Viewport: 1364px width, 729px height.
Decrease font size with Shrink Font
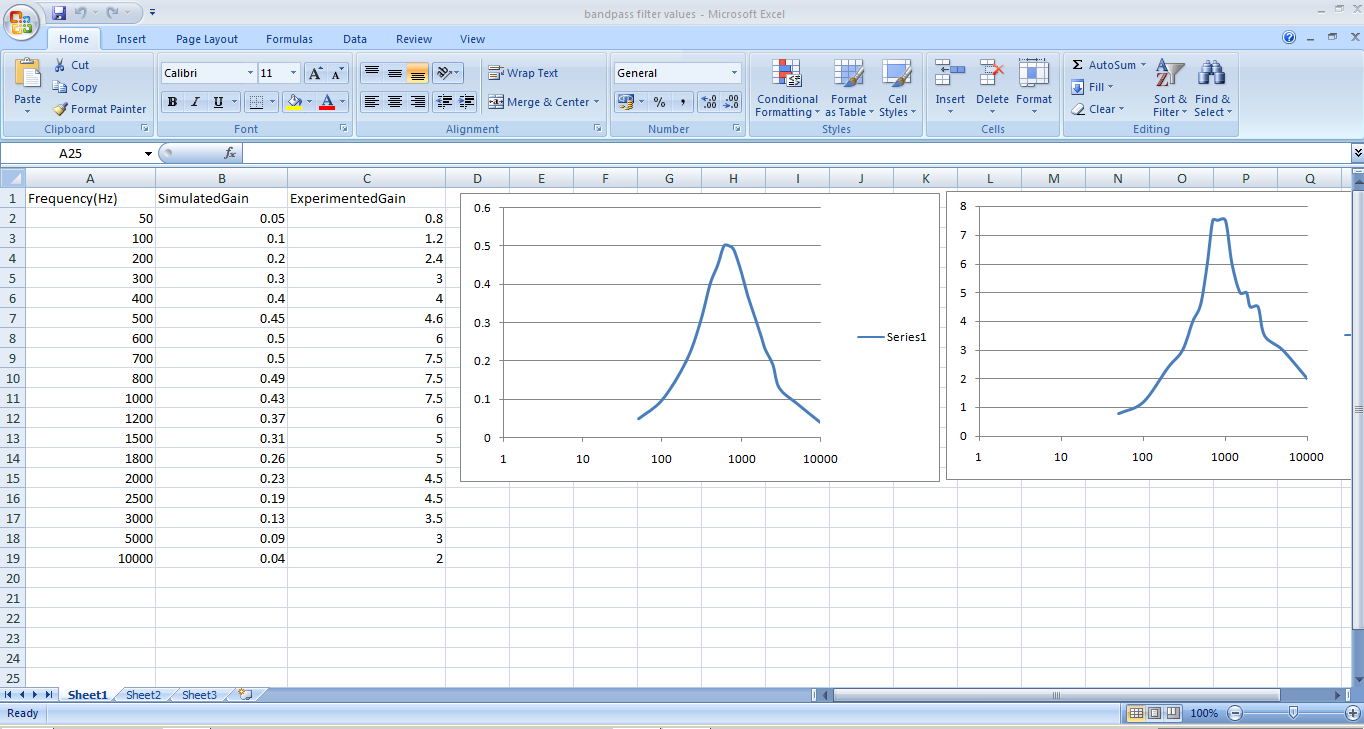tap(337, 73)
